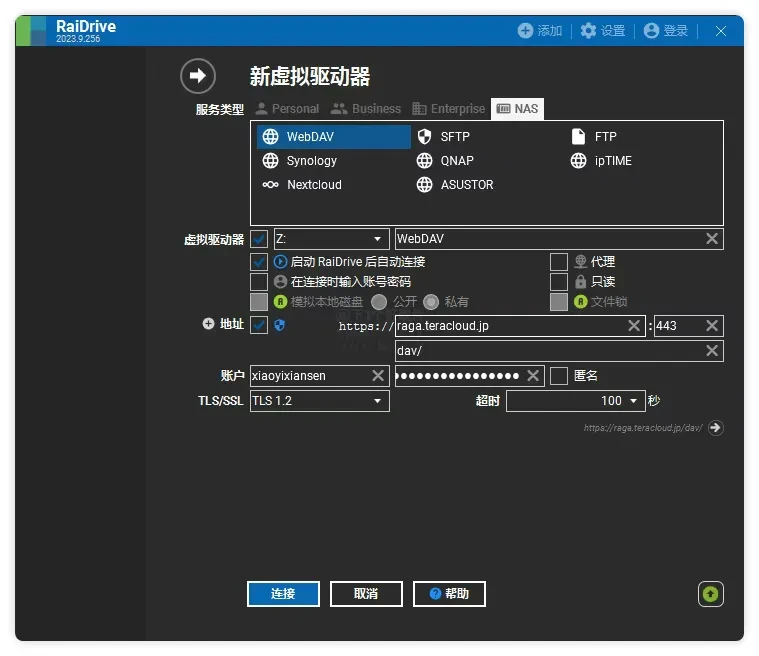Clear the port 443 field
This screenshot has height=656, width=759.
point(712,326)
